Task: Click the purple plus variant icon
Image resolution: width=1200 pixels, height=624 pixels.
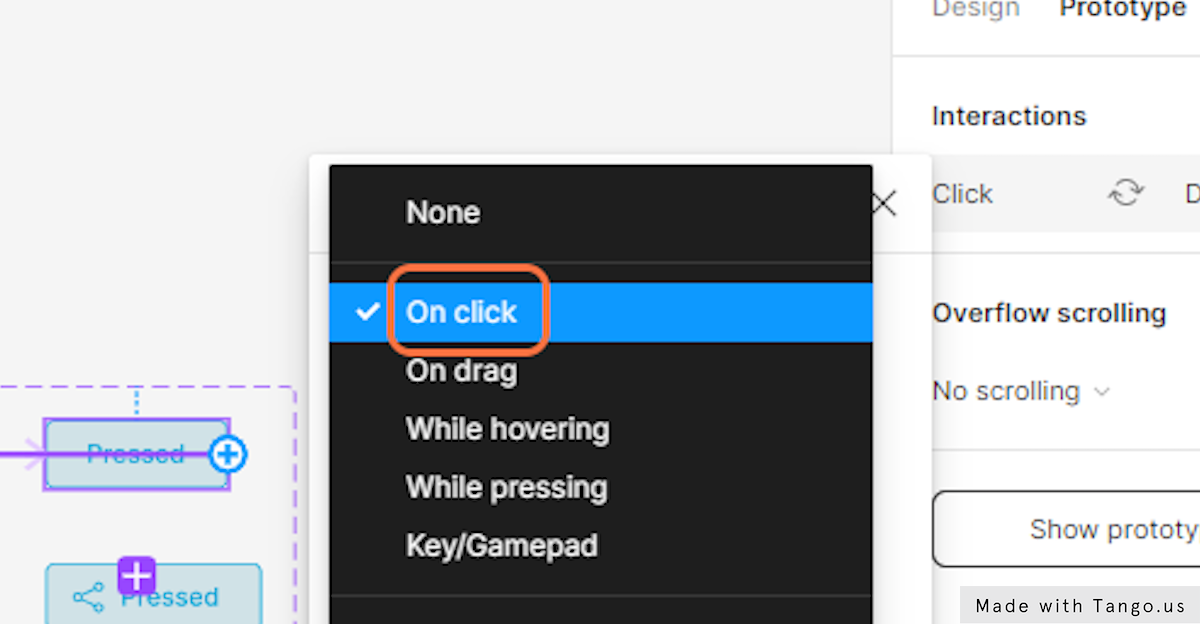Action: (x=137, y=575)
